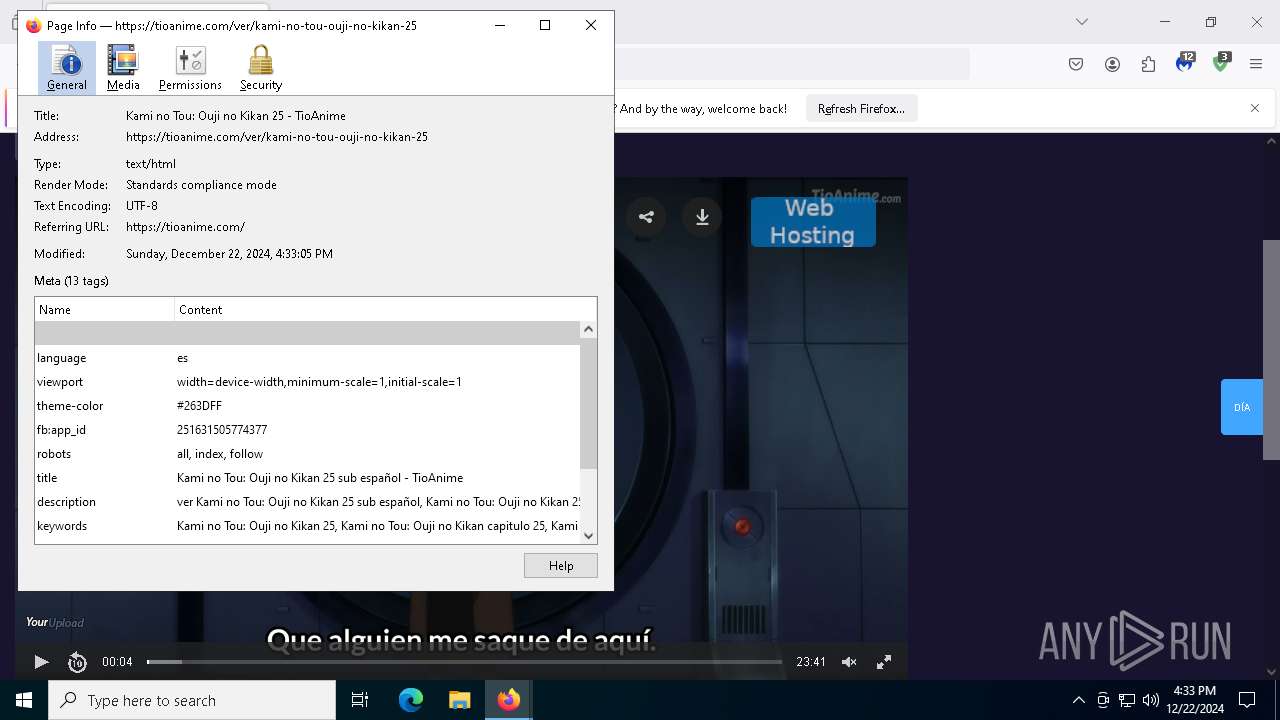Select the robots meta row
The height and width of the screenshot is (720, 1280).
307,454
